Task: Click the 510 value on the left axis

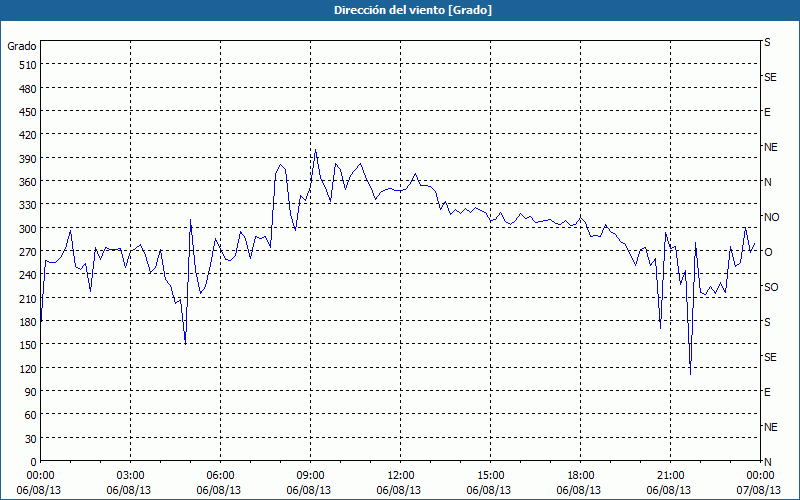Action: coord(29,65)
